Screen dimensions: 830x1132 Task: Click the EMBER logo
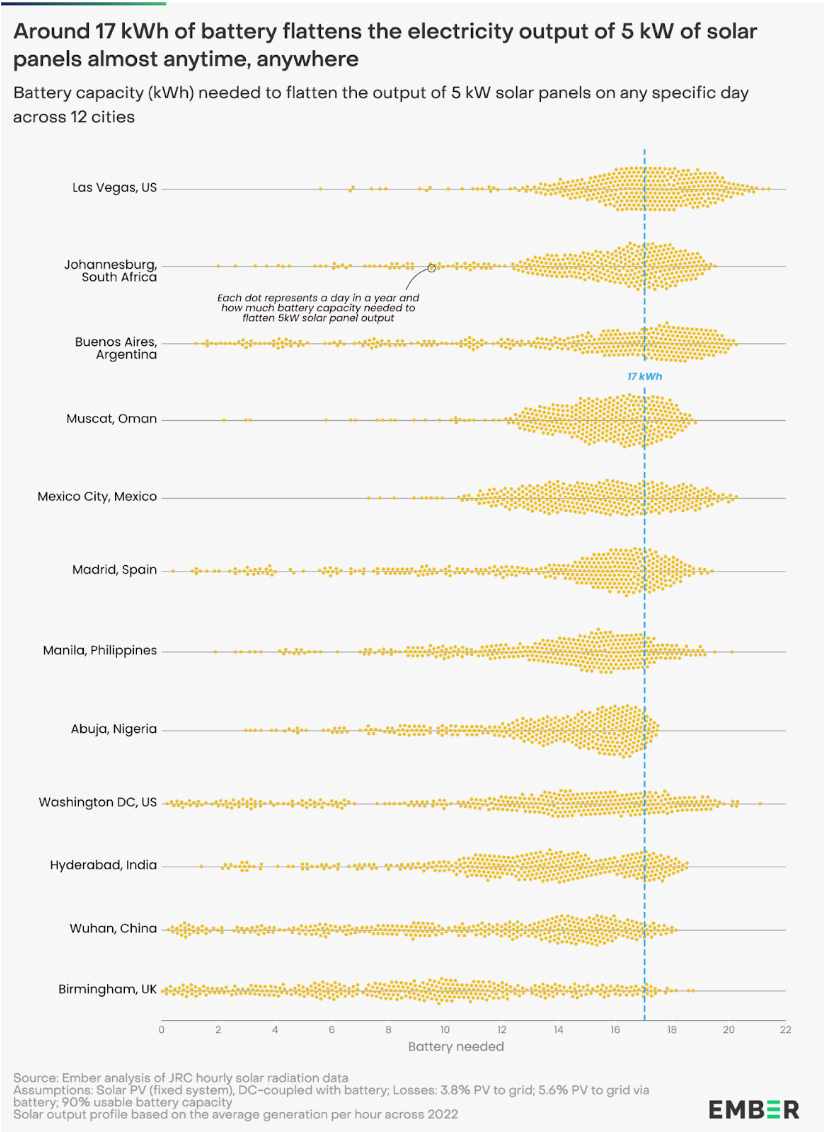(x=753, y=1109)
